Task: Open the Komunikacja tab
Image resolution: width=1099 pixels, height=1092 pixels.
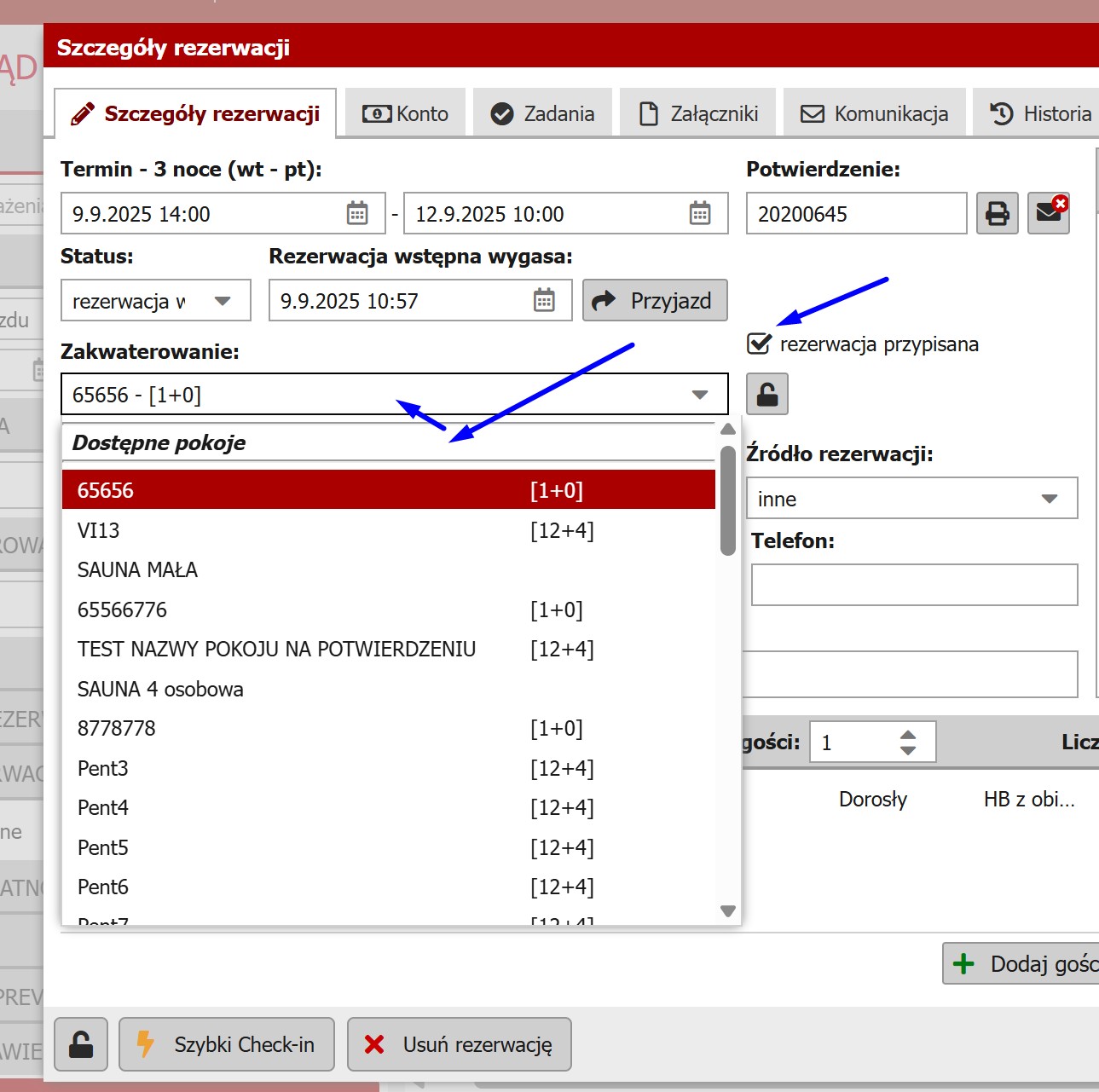Action: [x=874, y=113]
